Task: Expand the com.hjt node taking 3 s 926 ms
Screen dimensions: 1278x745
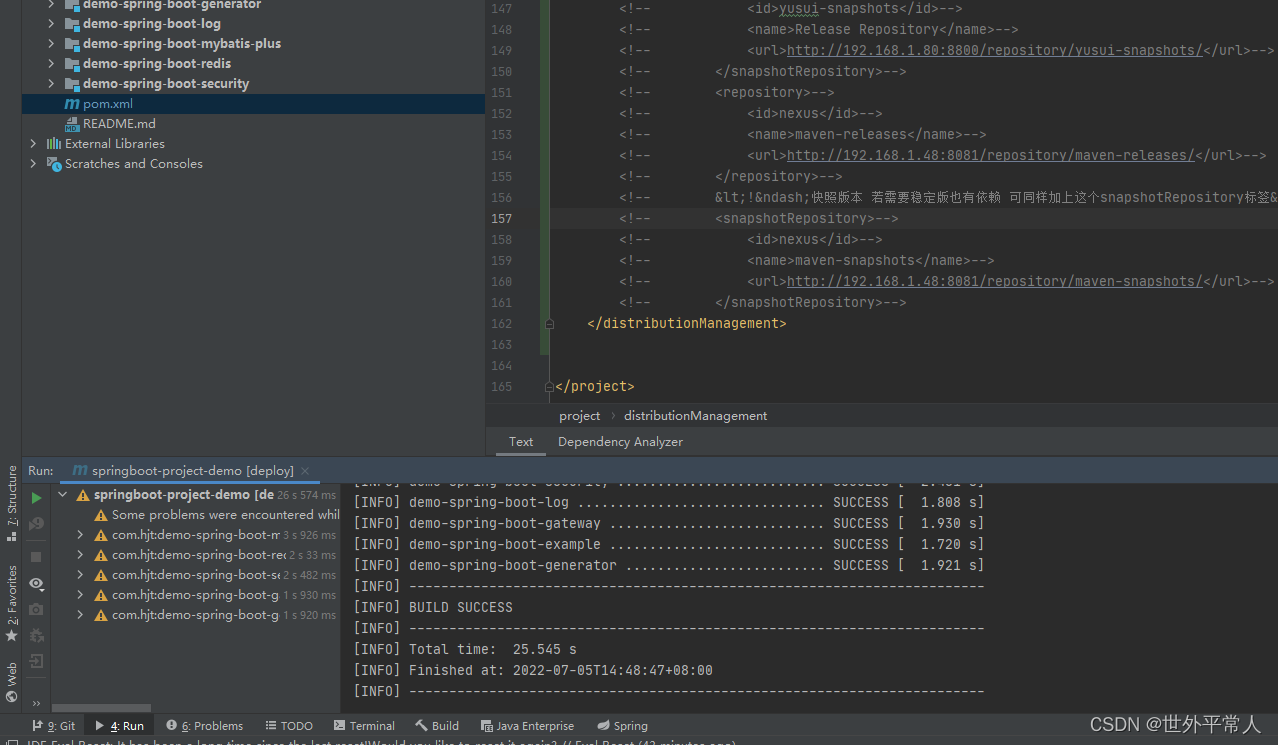Action: 80,535
